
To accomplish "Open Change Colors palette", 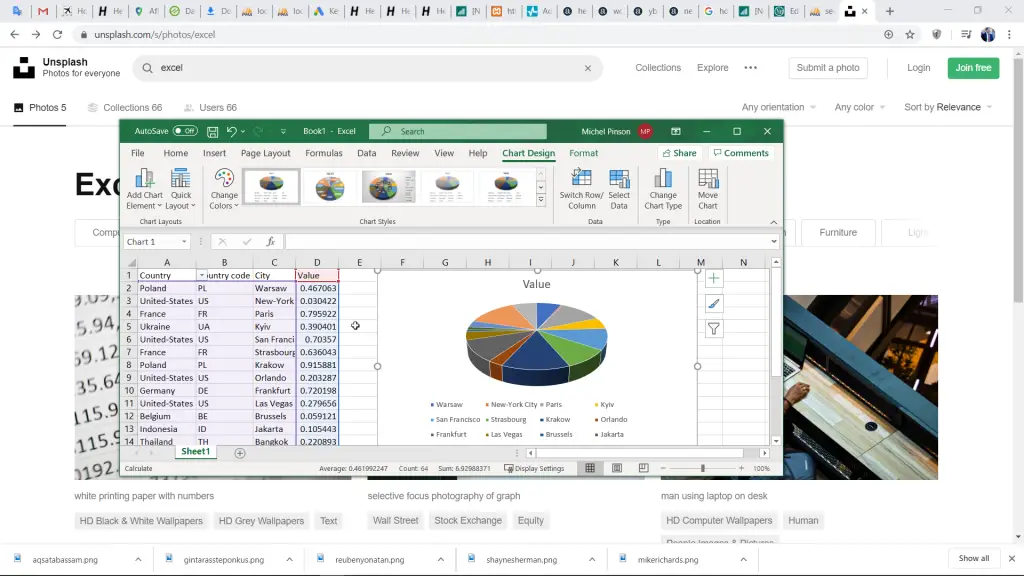I will (224, 189).
